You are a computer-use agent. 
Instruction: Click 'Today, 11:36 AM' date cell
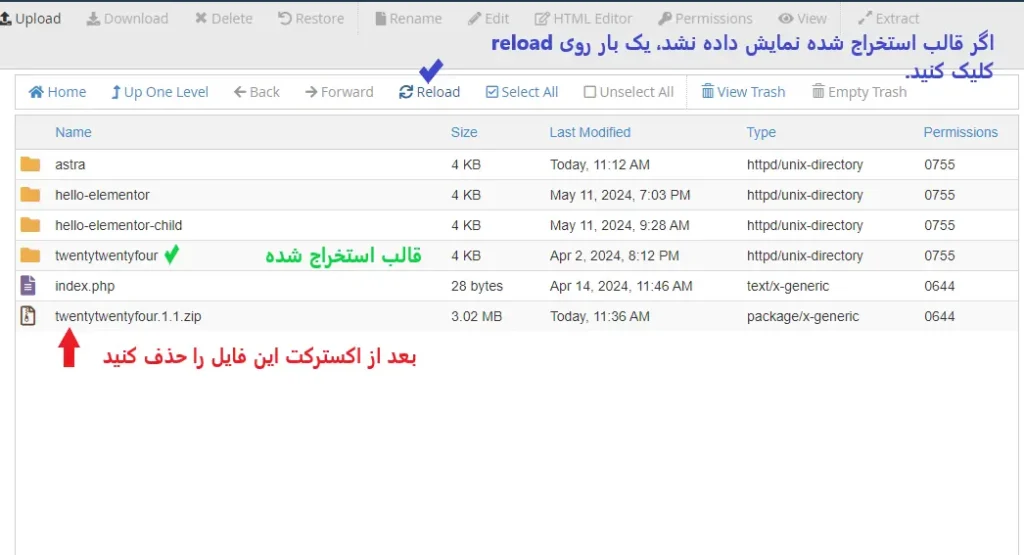600,316
